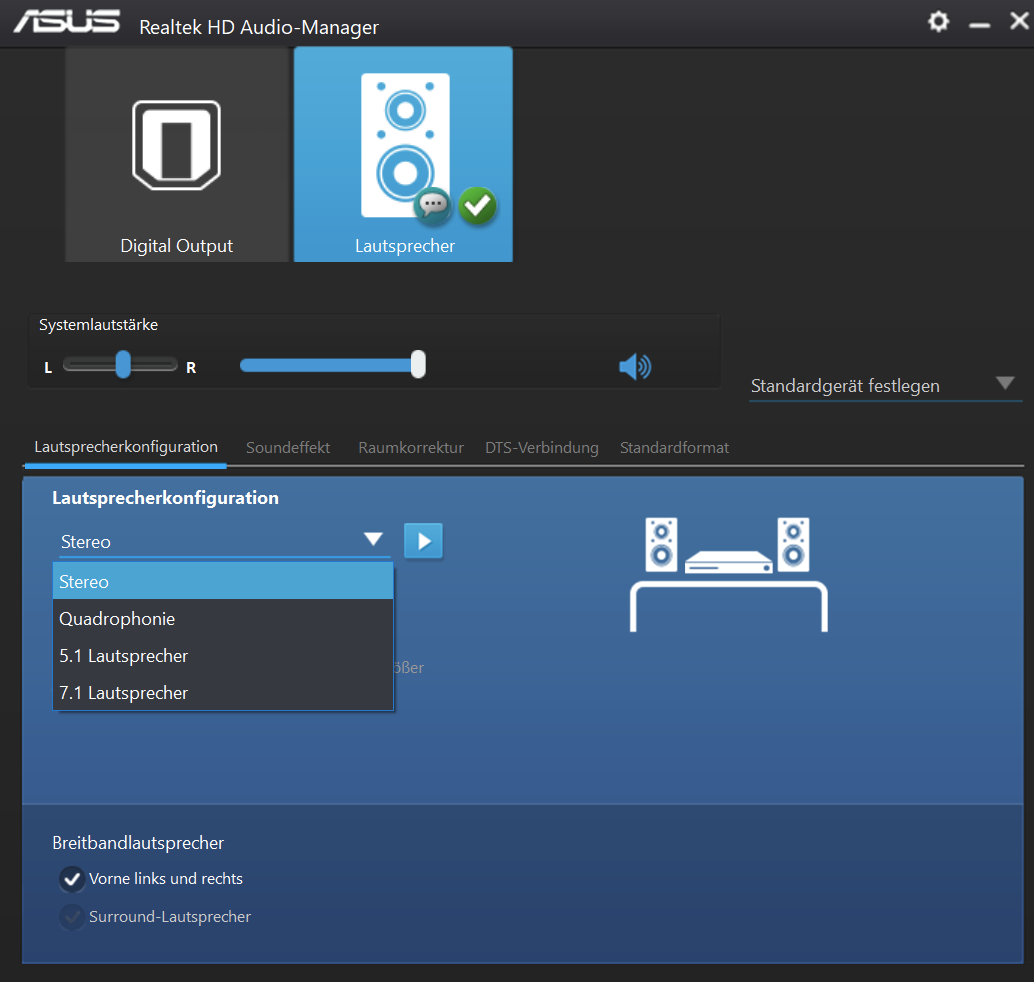Screen dimensions: 1034x982
Task: Click the chat bubble badge on Lautsprecher
Action: [433, 205]
